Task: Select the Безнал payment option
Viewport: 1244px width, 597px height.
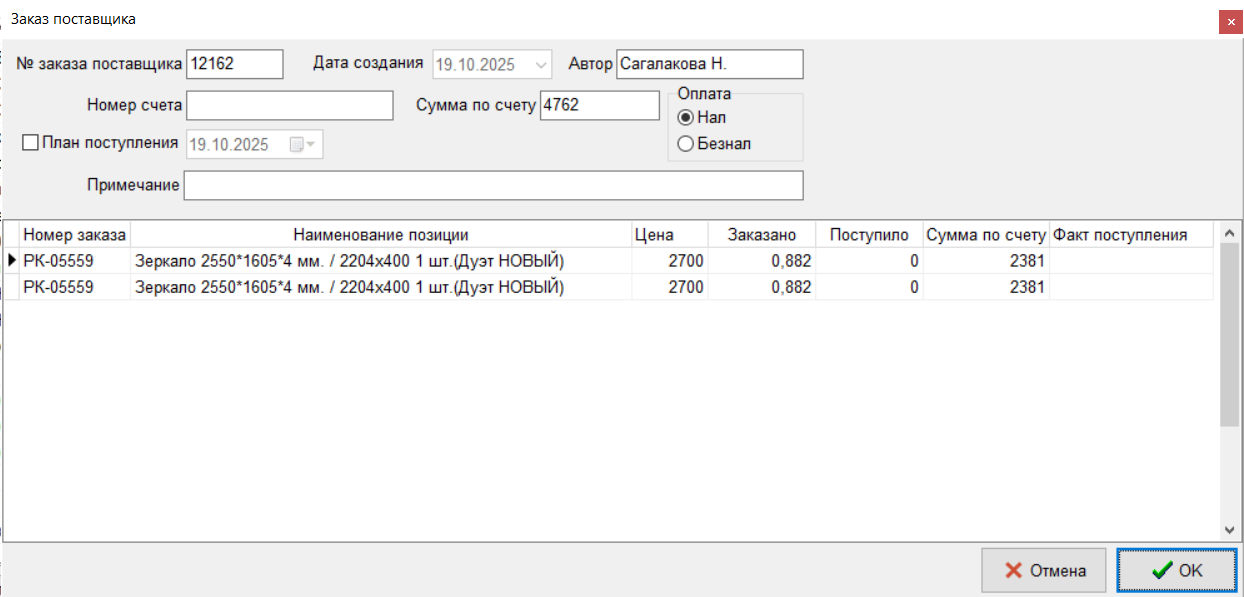Action: (x=685, y=144)
